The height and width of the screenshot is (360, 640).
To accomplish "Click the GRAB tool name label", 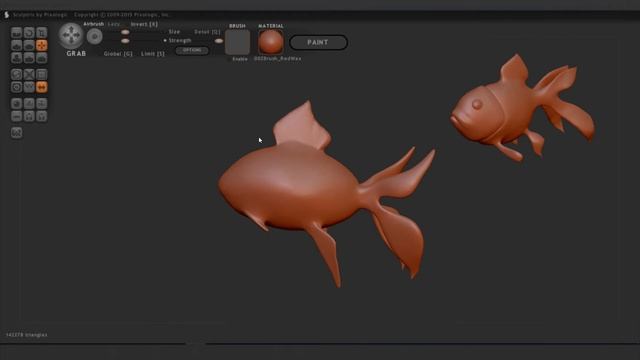I will (76, 53).
